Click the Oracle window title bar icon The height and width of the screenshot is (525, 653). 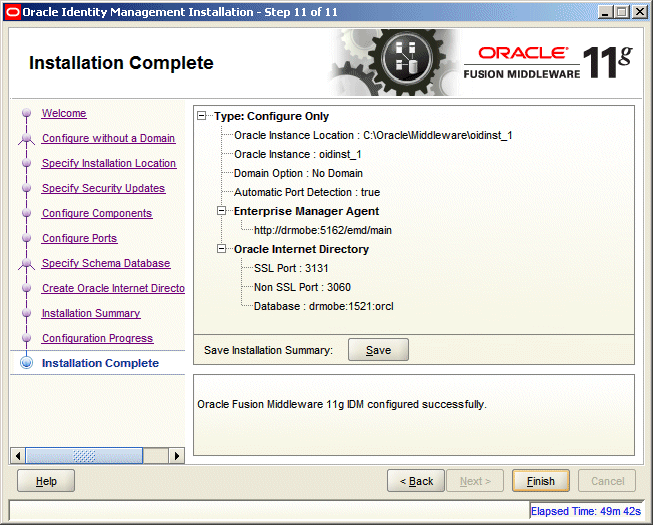click(x=12, y=12)
